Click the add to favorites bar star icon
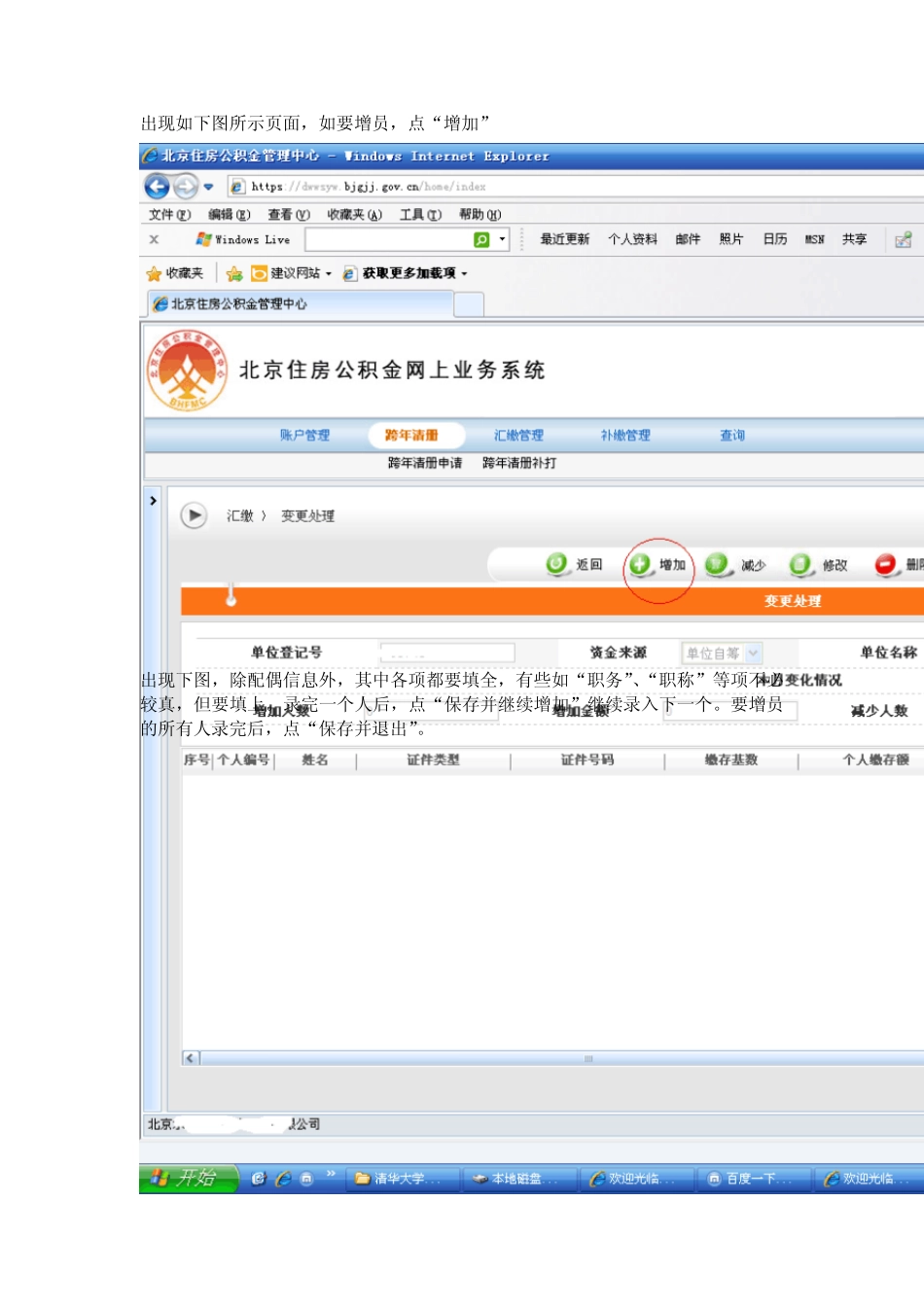This screenshot has width=924, height=1307. pos(234,273)
